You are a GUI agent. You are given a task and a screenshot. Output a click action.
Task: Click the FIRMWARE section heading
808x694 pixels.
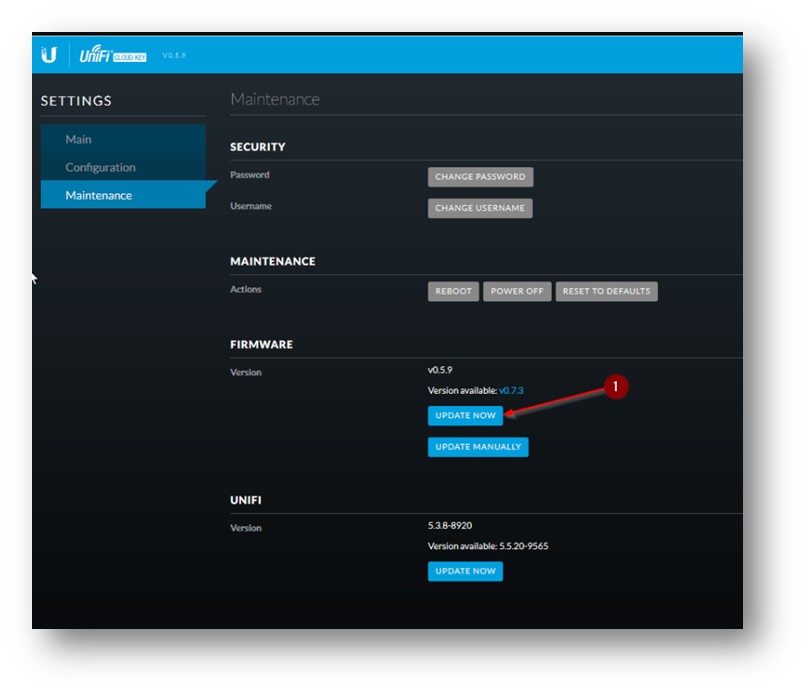261,345
